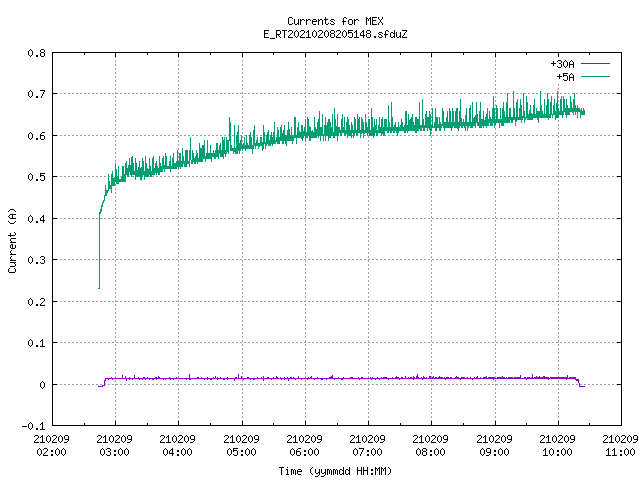Screen dimensions: 640x480
Task: Click x-axis tick label 210209 04:00
Action: point(178,445)
